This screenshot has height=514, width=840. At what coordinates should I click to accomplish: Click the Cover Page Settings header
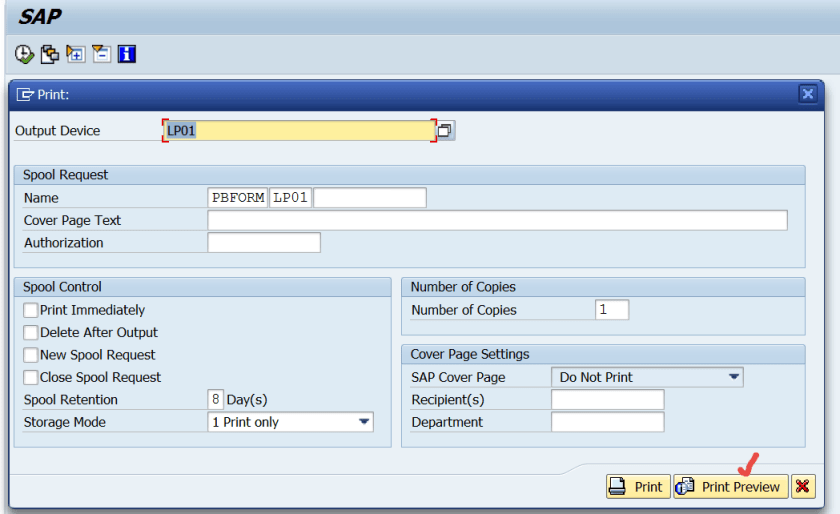pos(603,354)
